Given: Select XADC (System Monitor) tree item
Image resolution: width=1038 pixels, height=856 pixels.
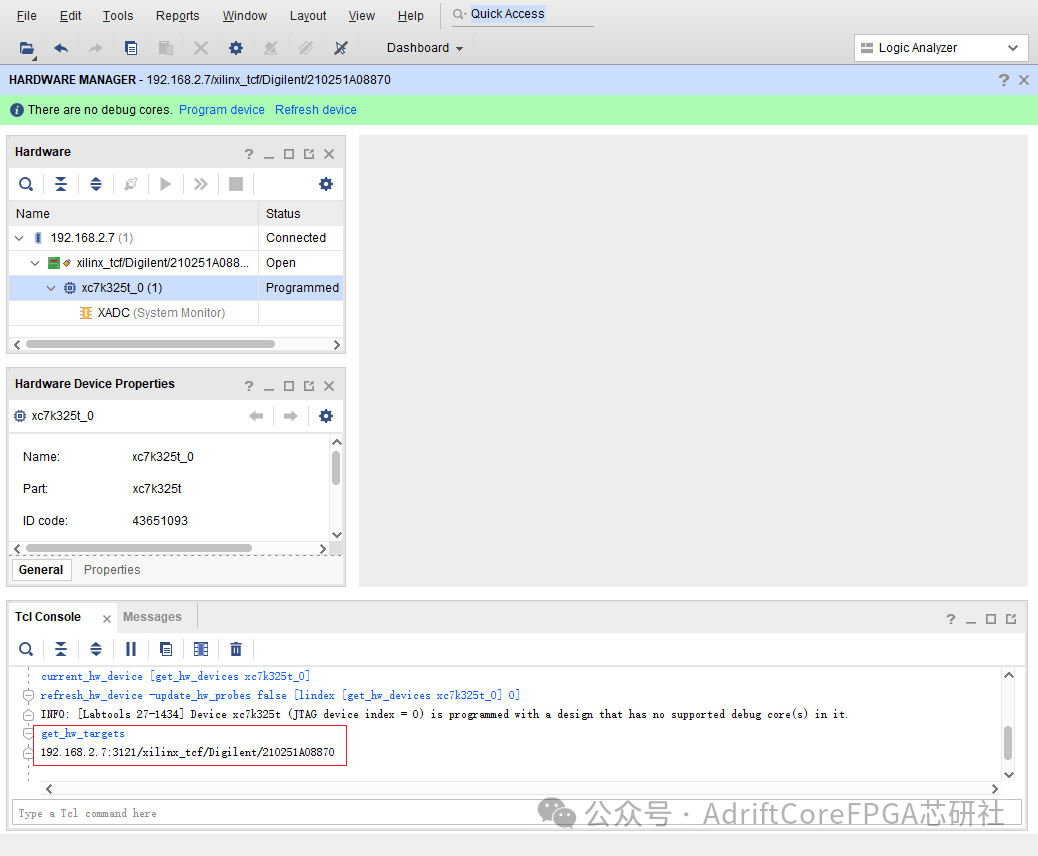Looking at the screenshot, I should click(161, 312).
